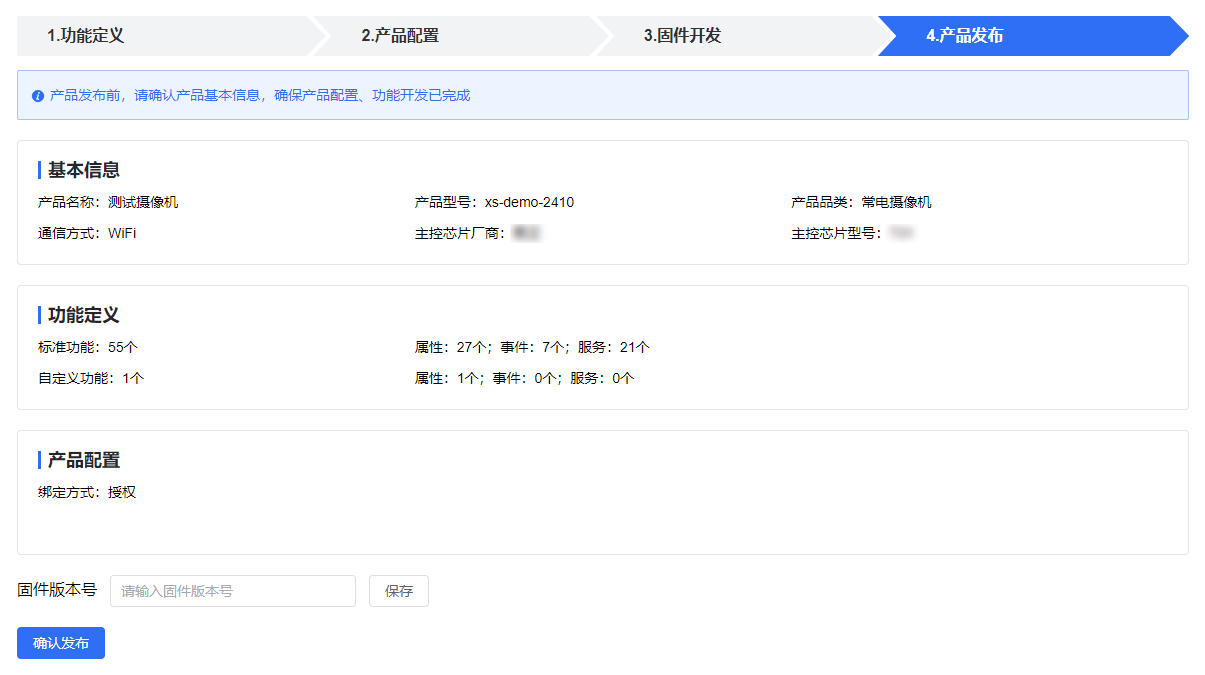Go to step 3.固件开发
The height and width of the screenshot is (675, 1205).
coord(682,36)
